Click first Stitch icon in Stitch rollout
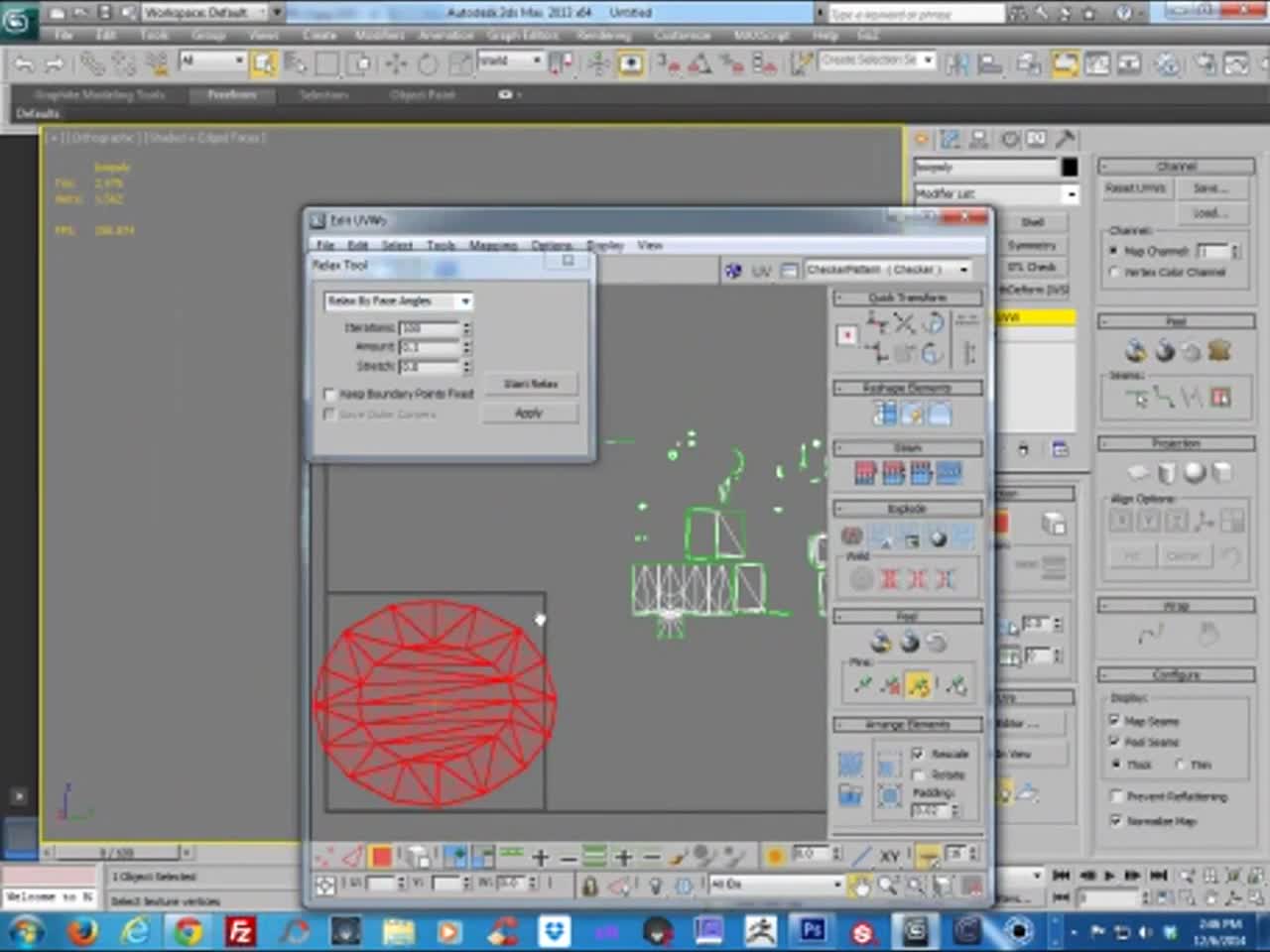This screenshot has width=1270, height=952. pos(865,474)
